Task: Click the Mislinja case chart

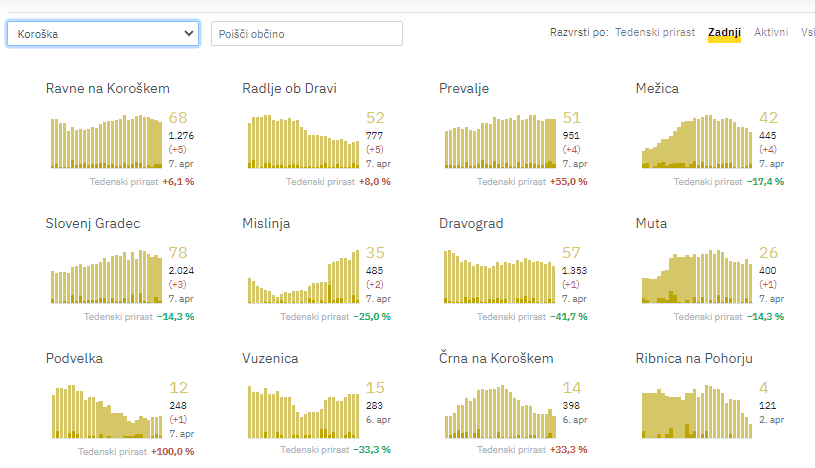Action: point(303,276)
